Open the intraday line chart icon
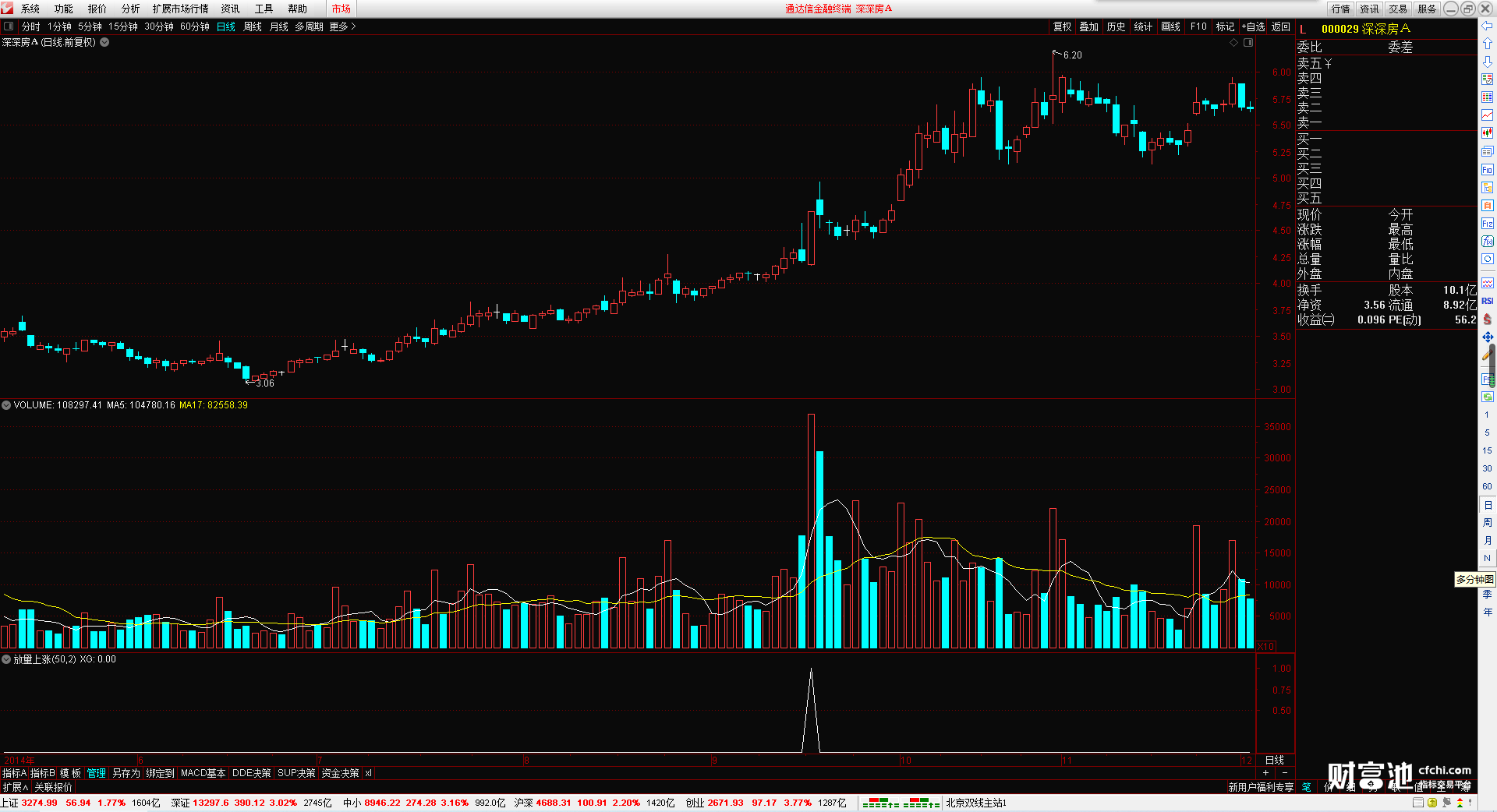 tap(1487, 115)
